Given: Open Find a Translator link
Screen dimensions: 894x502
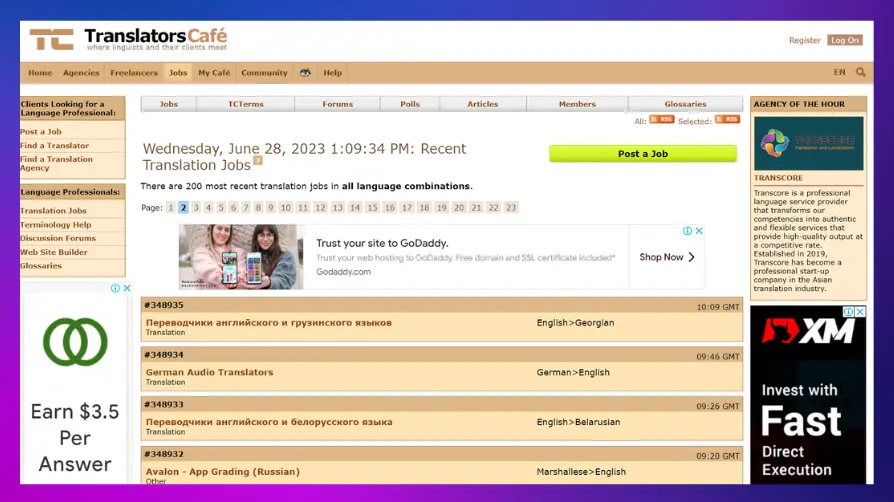Looking at the screenshot, I should coord(55,145).
